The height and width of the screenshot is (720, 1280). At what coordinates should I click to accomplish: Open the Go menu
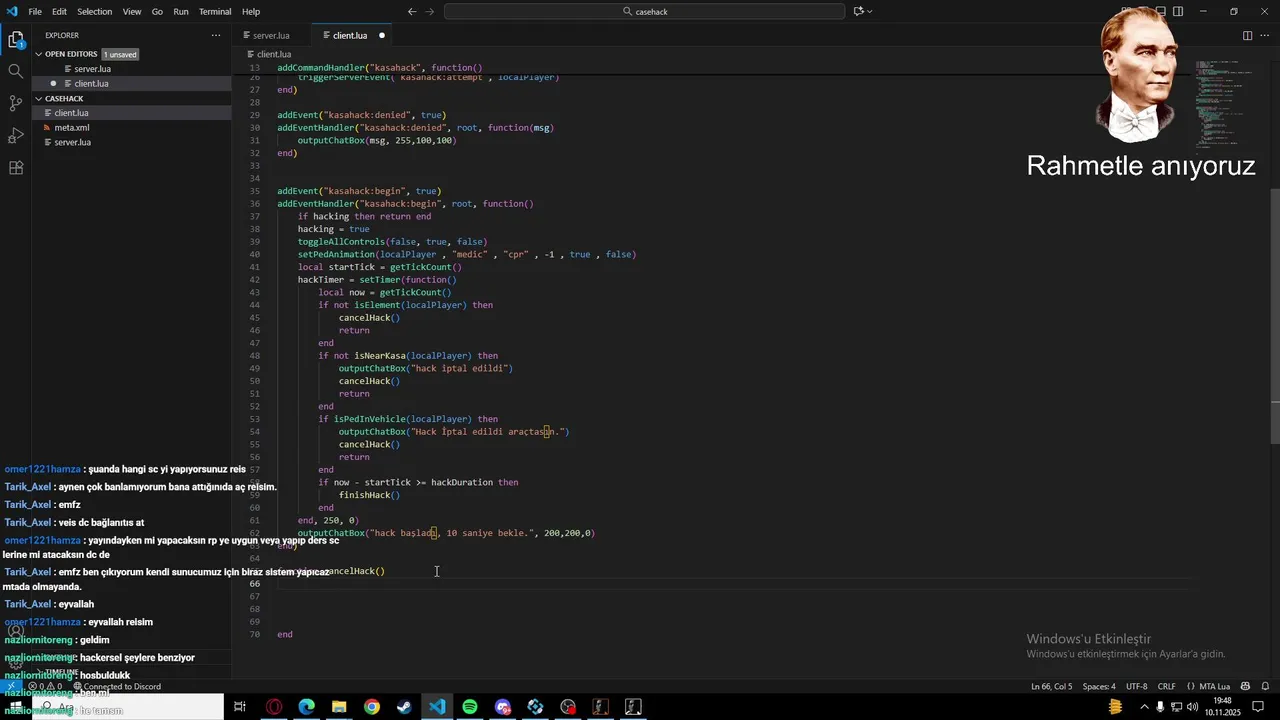click(x=157, y=12)
